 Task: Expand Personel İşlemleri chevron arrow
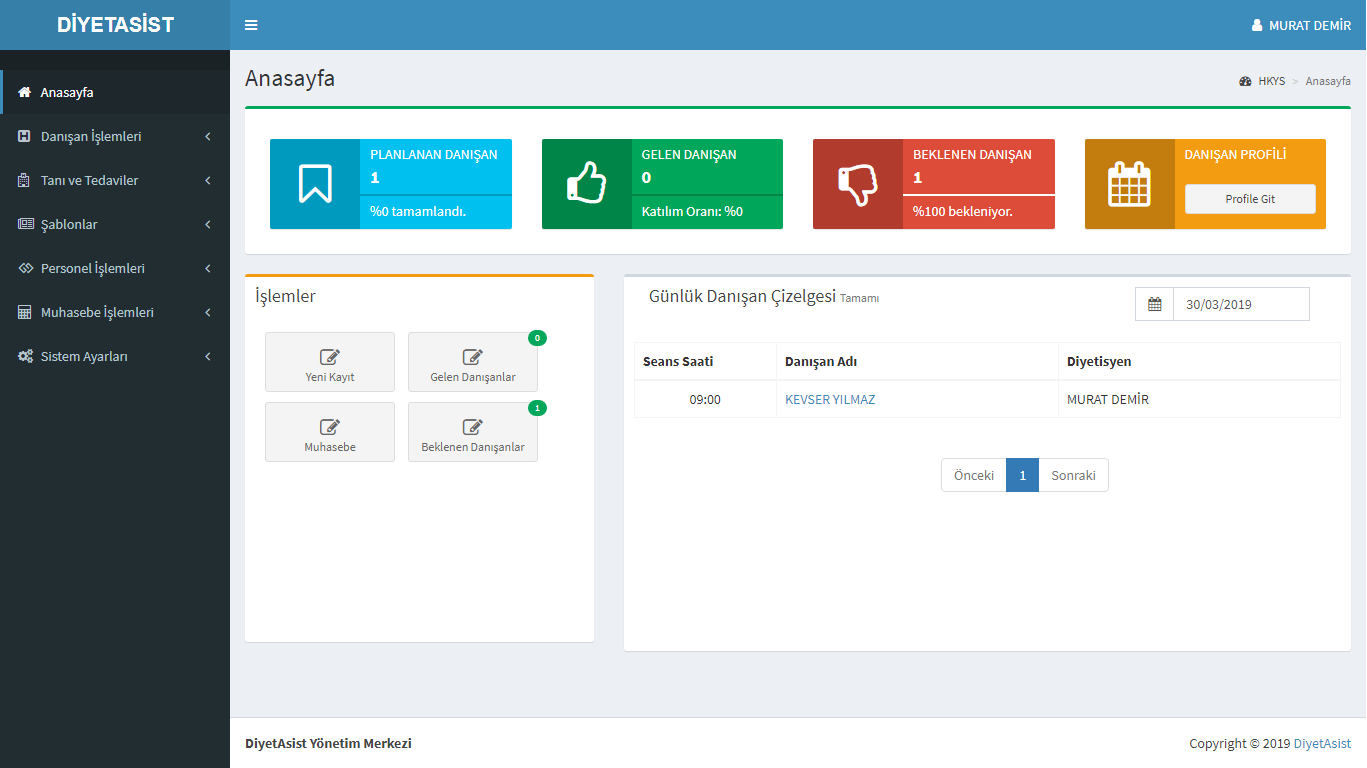click(207, 268)
